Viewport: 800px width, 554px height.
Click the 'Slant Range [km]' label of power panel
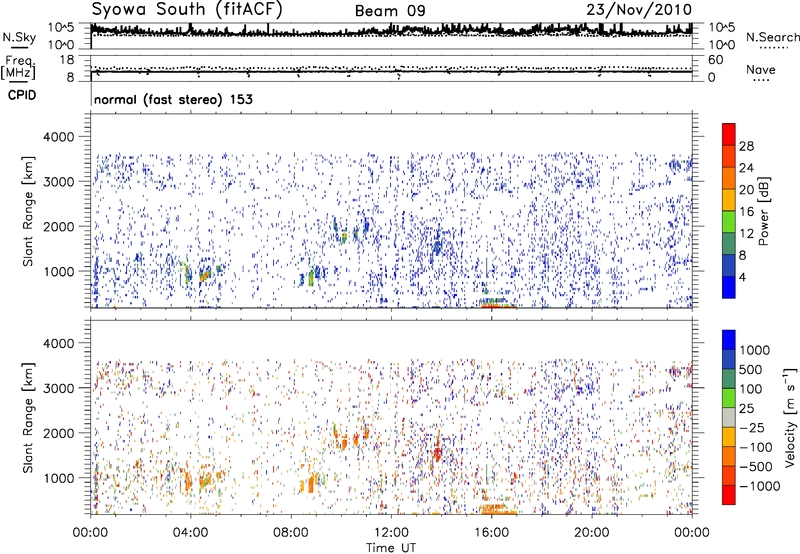(x=28, y=211)
